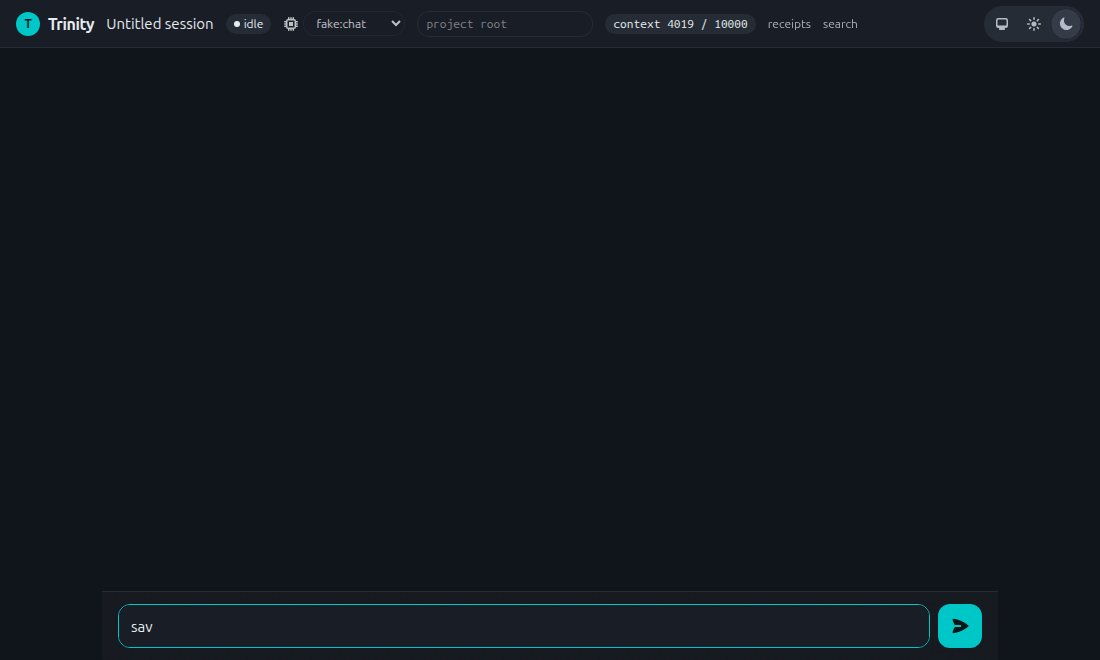The image size is (1100, 660).
Task: Open the fake:chat model dropdown
Action: click(355, 24)
